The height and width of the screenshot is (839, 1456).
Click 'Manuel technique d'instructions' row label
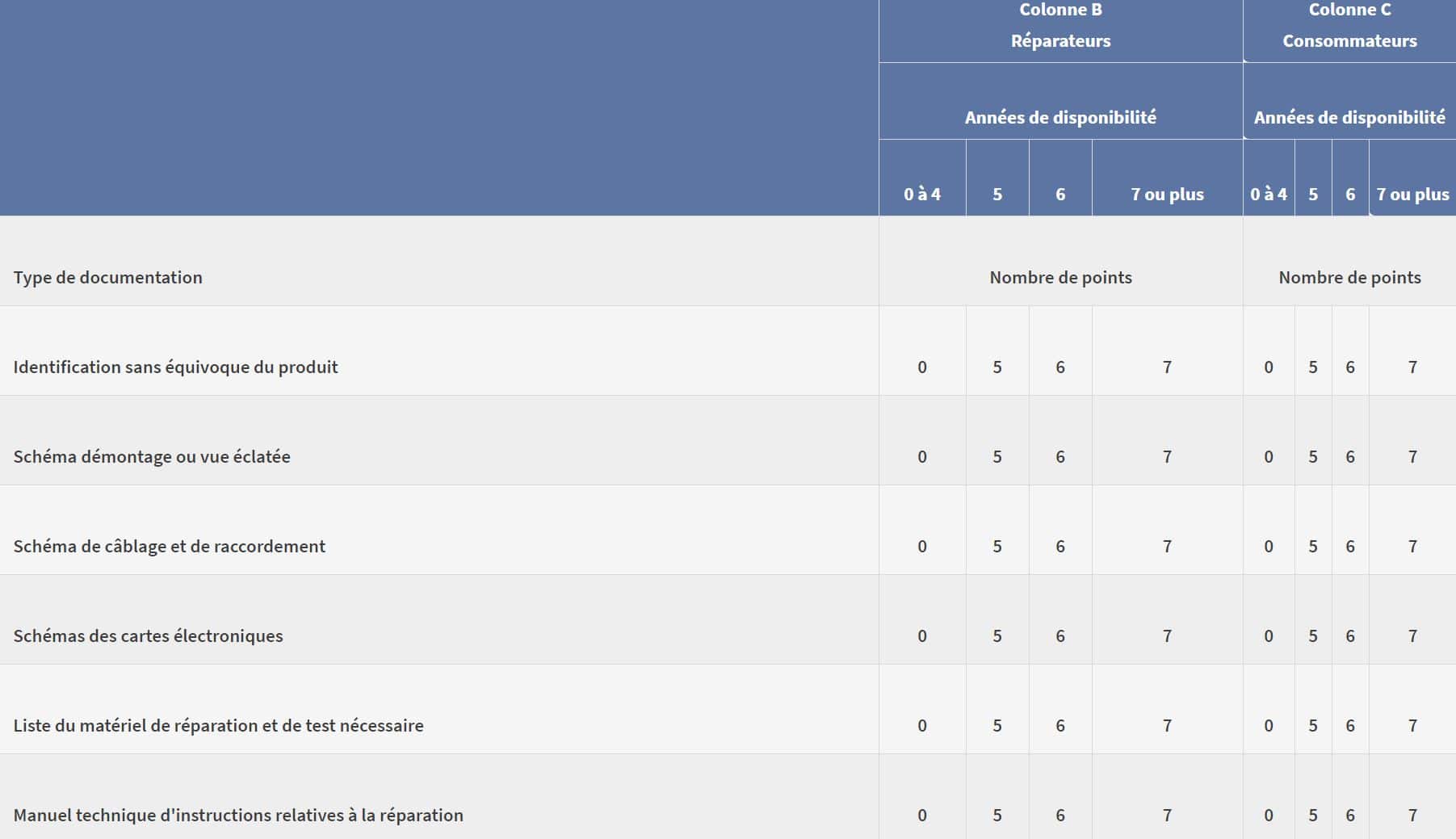pos(238,815)
